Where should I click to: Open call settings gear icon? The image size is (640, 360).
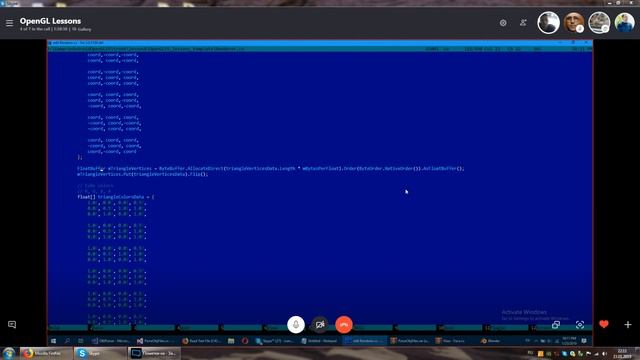pos(503,23)
